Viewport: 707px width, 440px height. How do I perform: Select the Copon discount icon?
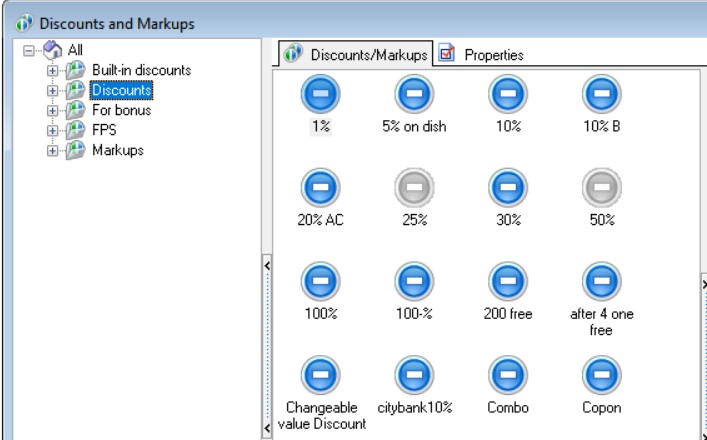[x=601, y=377]
